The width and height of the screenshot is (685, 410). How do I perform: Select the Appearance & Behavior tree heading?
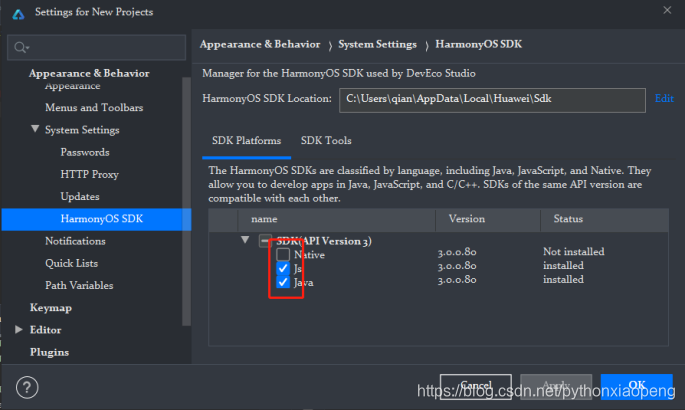(x=89, y=73)
